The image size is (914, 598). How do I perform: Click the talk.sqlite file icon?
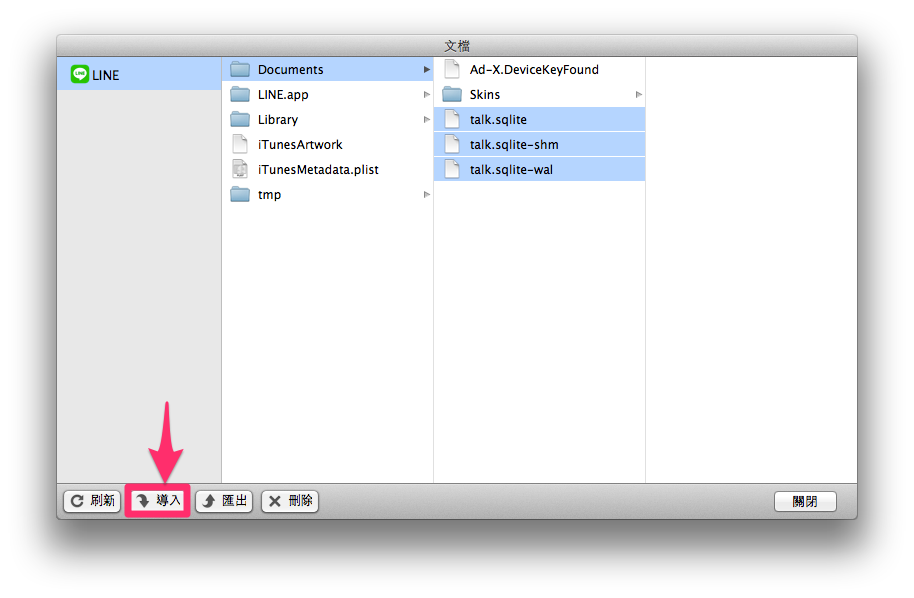452,119
